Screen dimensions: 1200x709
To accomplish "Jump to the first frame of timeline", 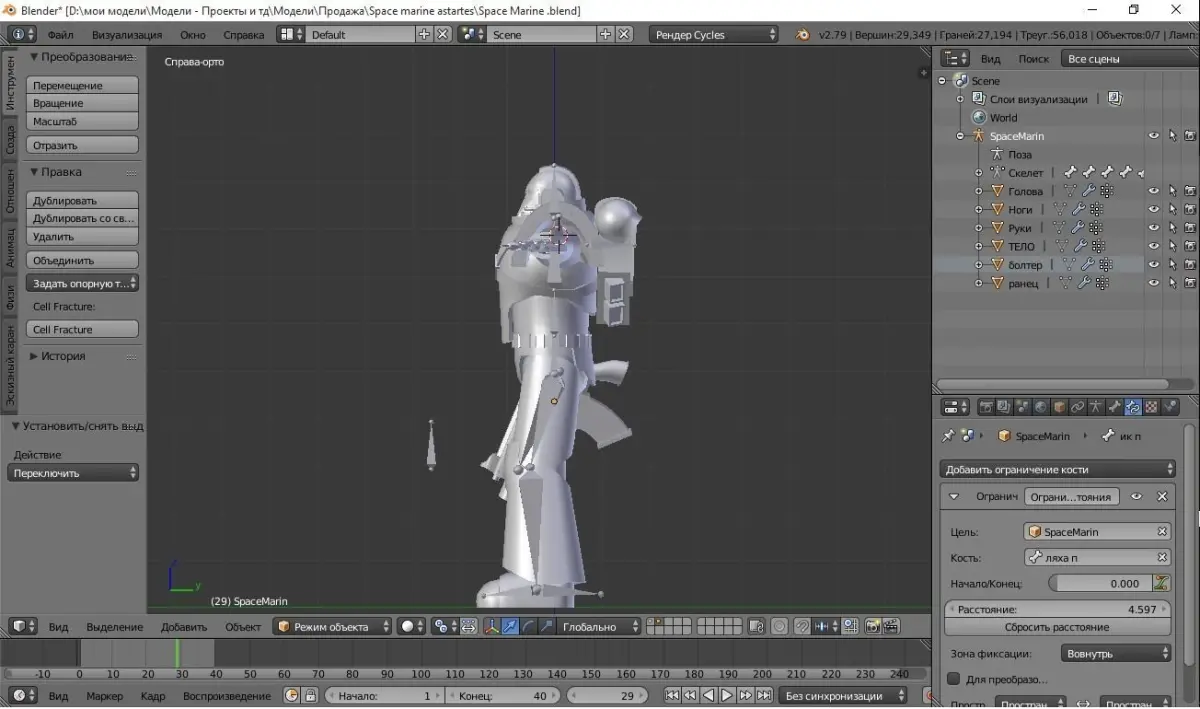I will [x=672, y=695].
